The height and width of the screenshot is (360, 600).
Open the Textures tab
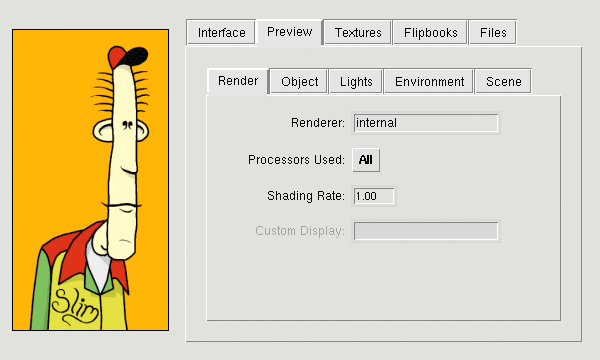click(x=358, y=33)
